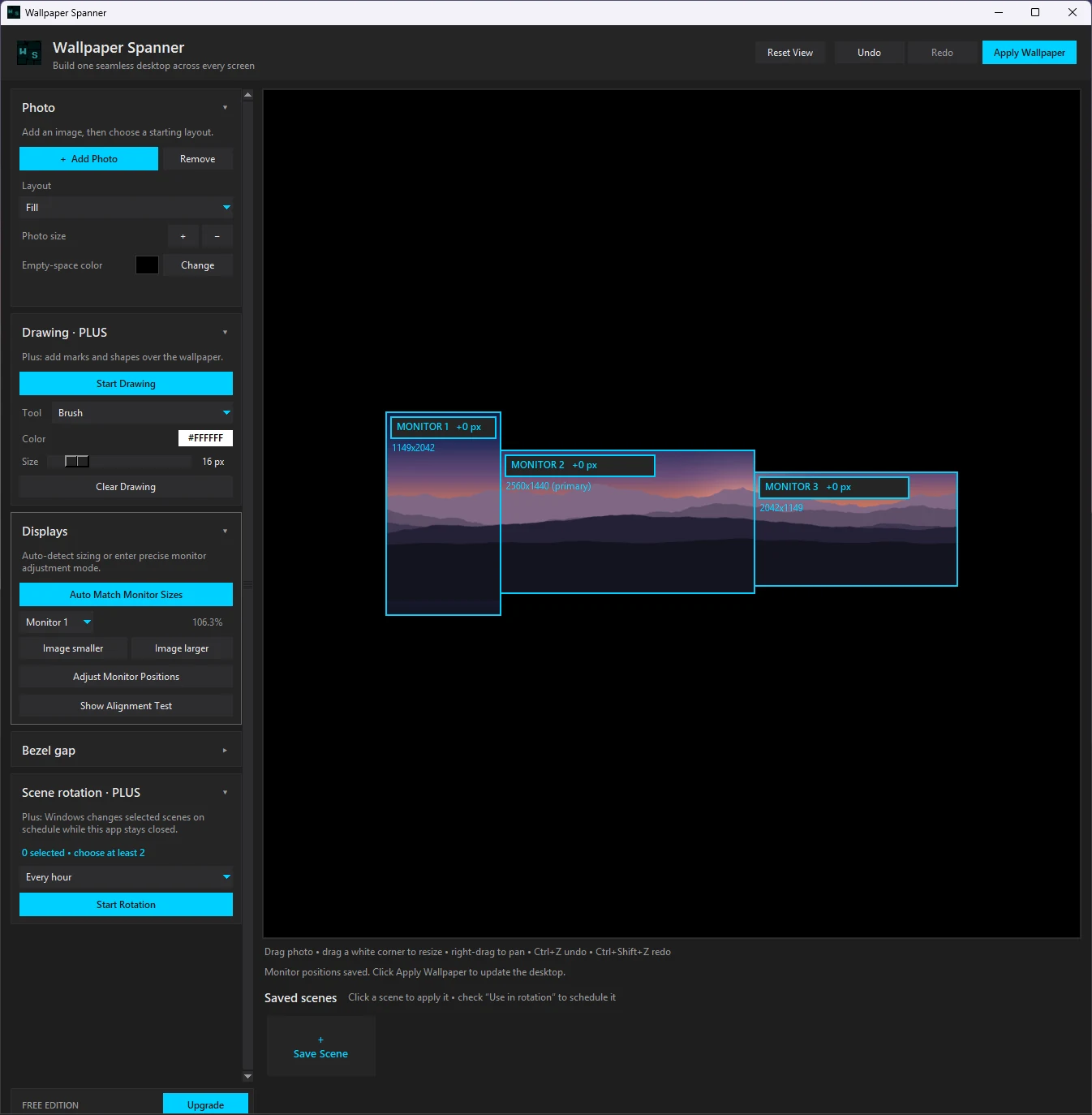The width and height of the screenshot is (1092, 1115).
Task: Click the MONITOR 2 label box
Action: (580, 465)
